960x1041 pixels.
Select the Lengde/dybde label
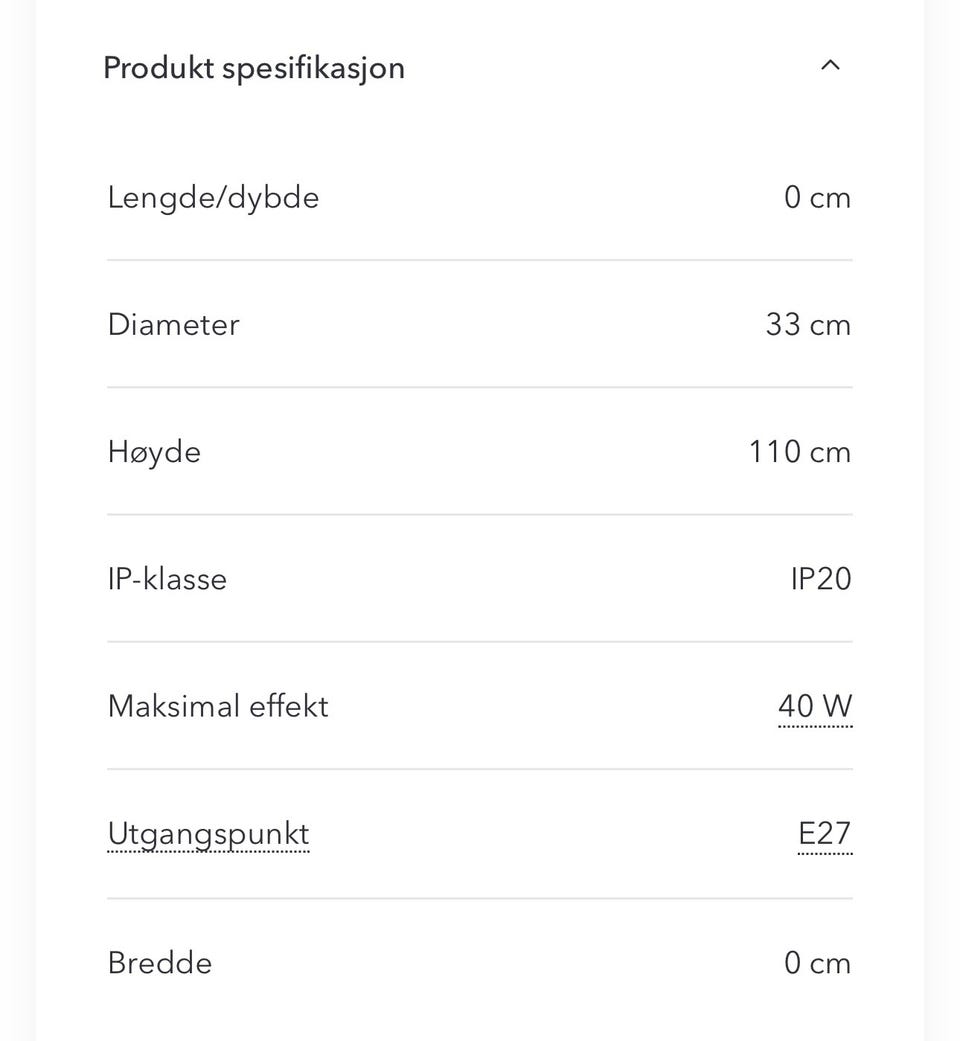[x=213, y=198]
